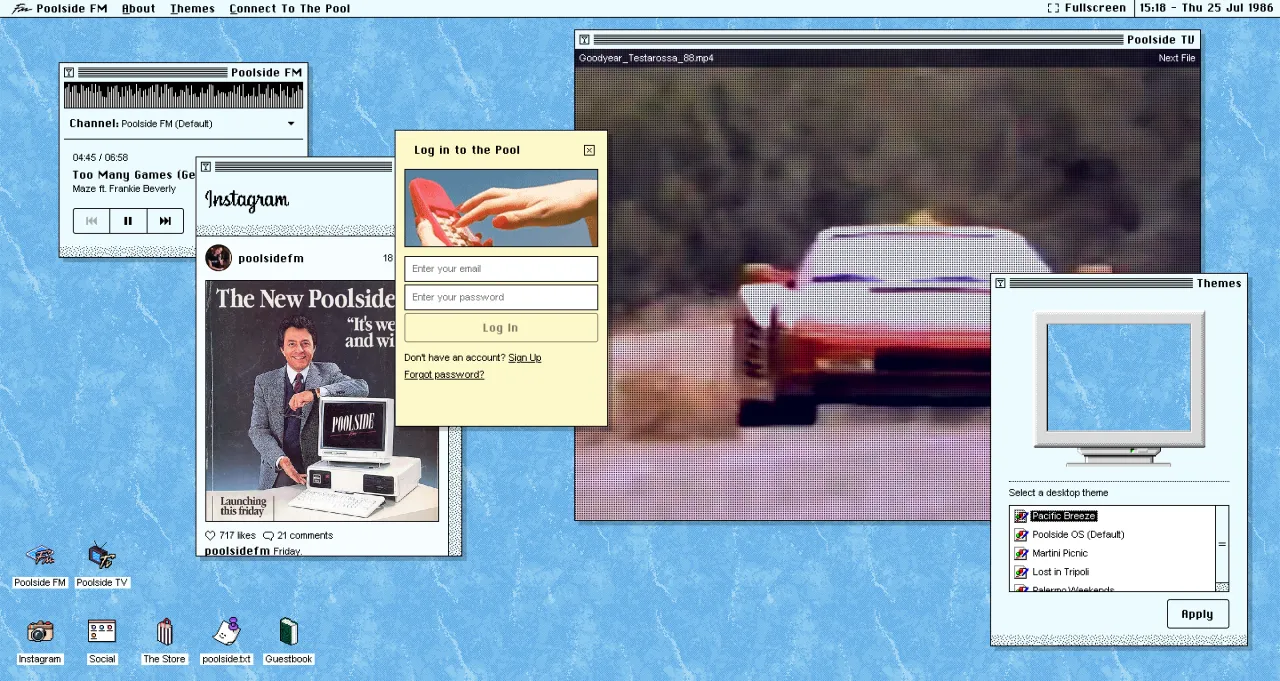Open the Themes menu
Viewport: 1280px width, 681px height.
click(x=192, y=8)
